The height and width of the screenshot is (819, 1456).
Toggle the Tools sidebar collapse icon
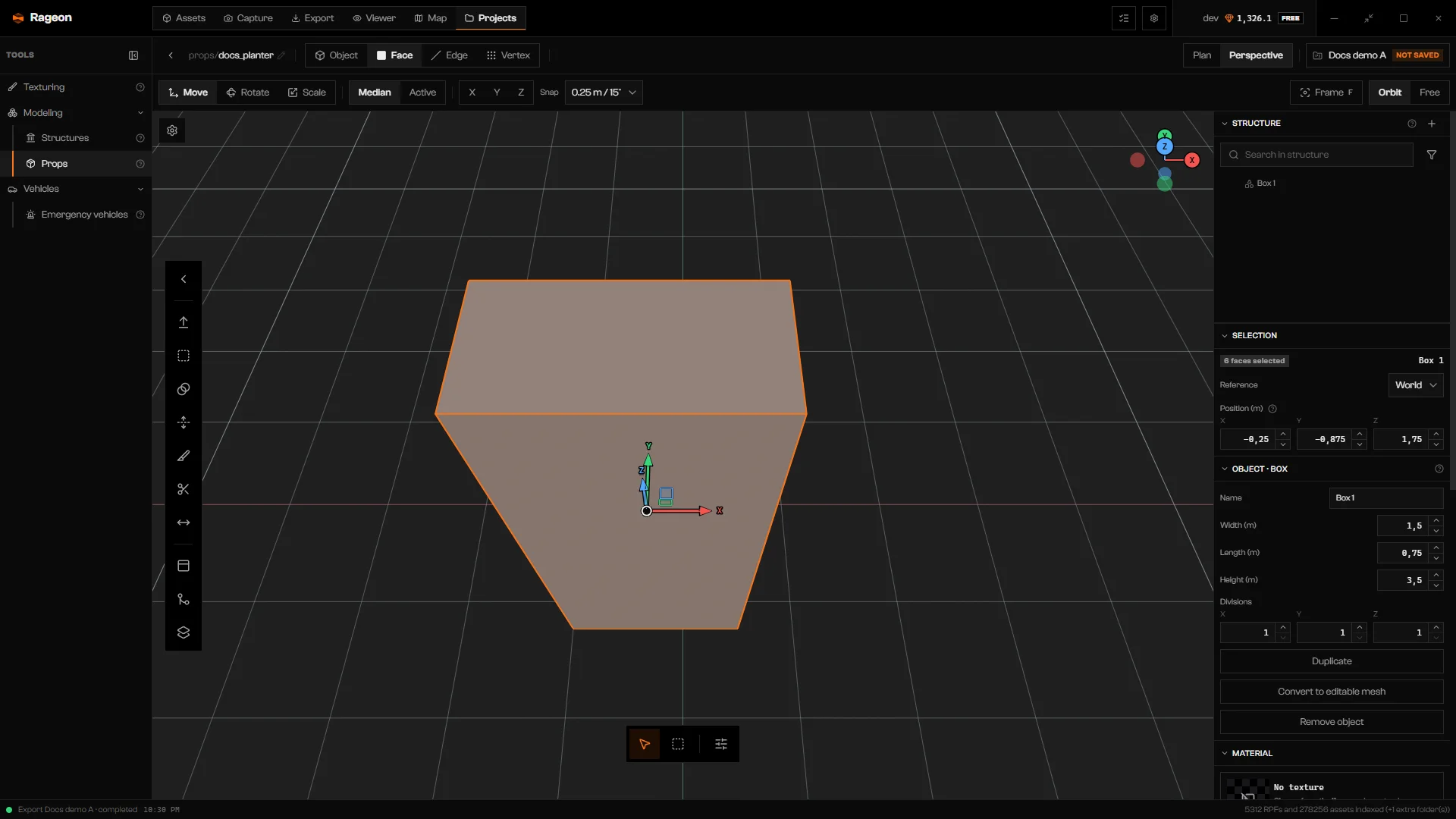[x=133, y=55]
